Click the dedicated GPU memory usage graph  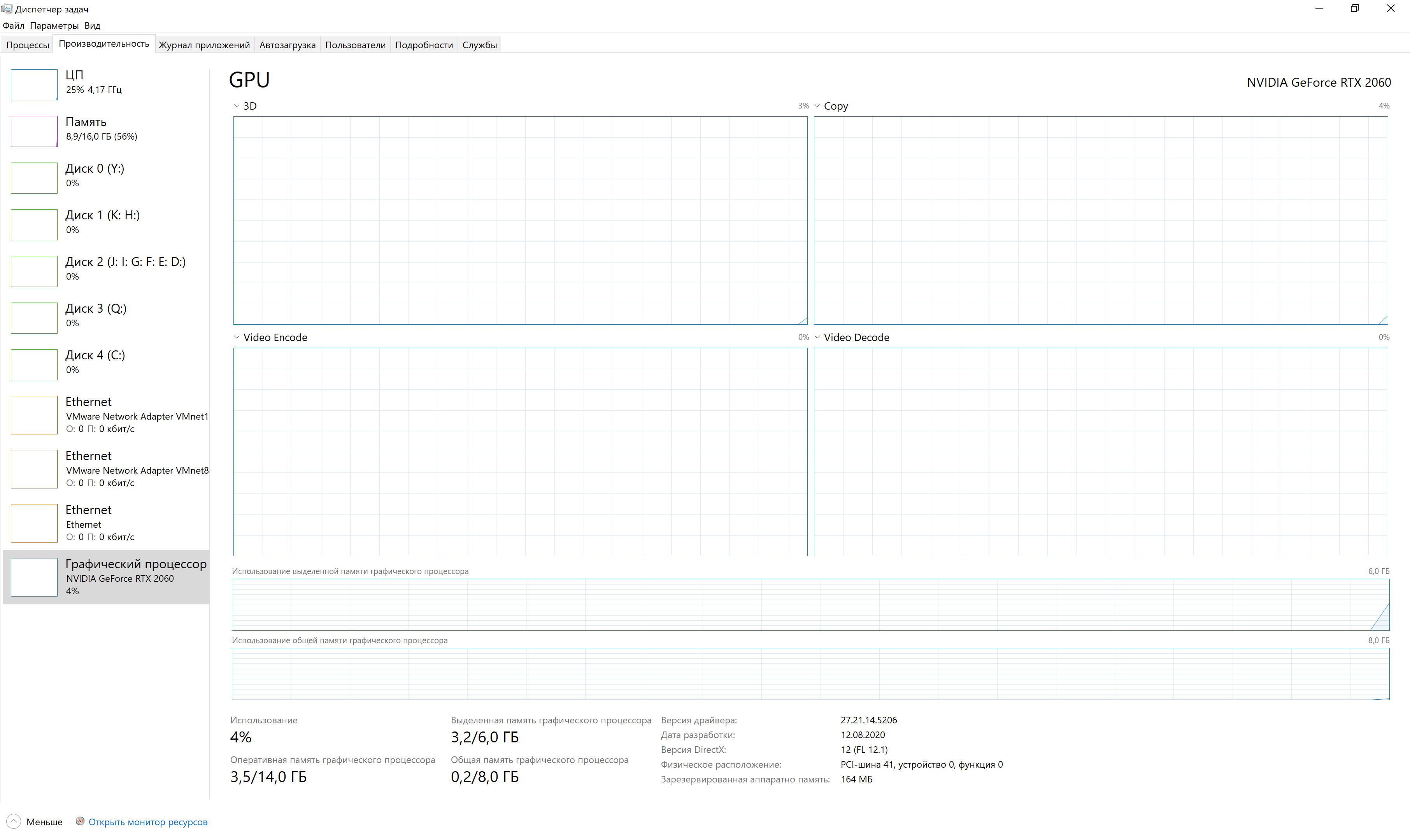click(x=810, y=605)
